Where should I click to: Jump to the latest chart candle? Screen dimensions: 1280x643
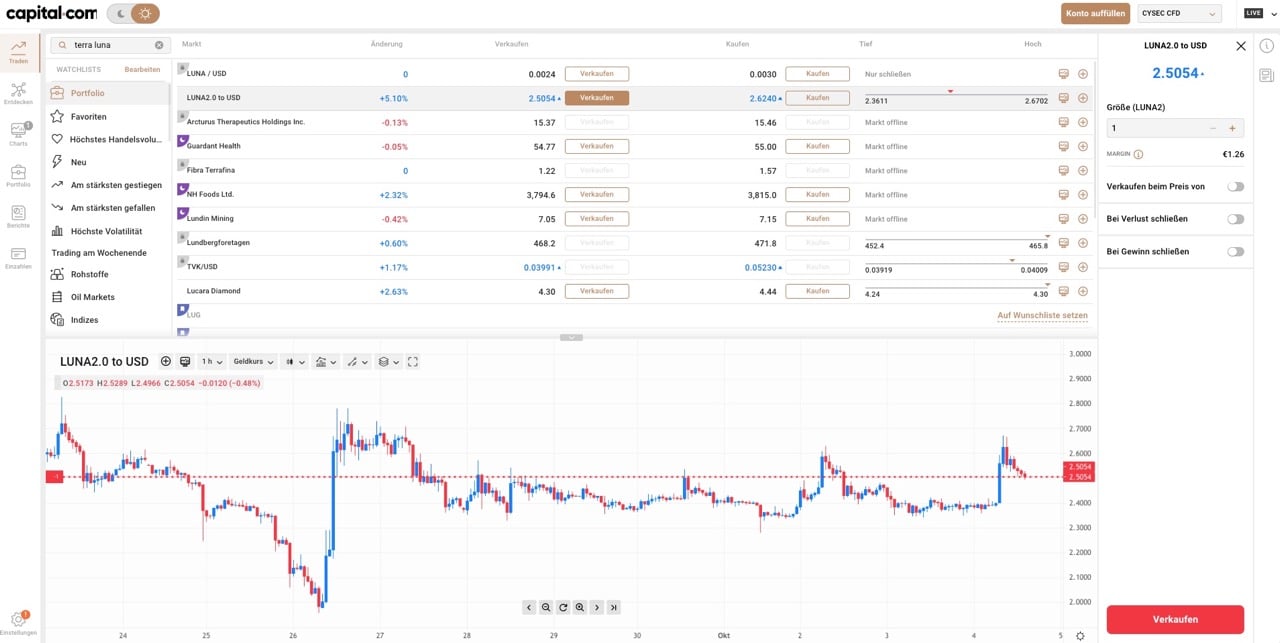tap(614, 607)
